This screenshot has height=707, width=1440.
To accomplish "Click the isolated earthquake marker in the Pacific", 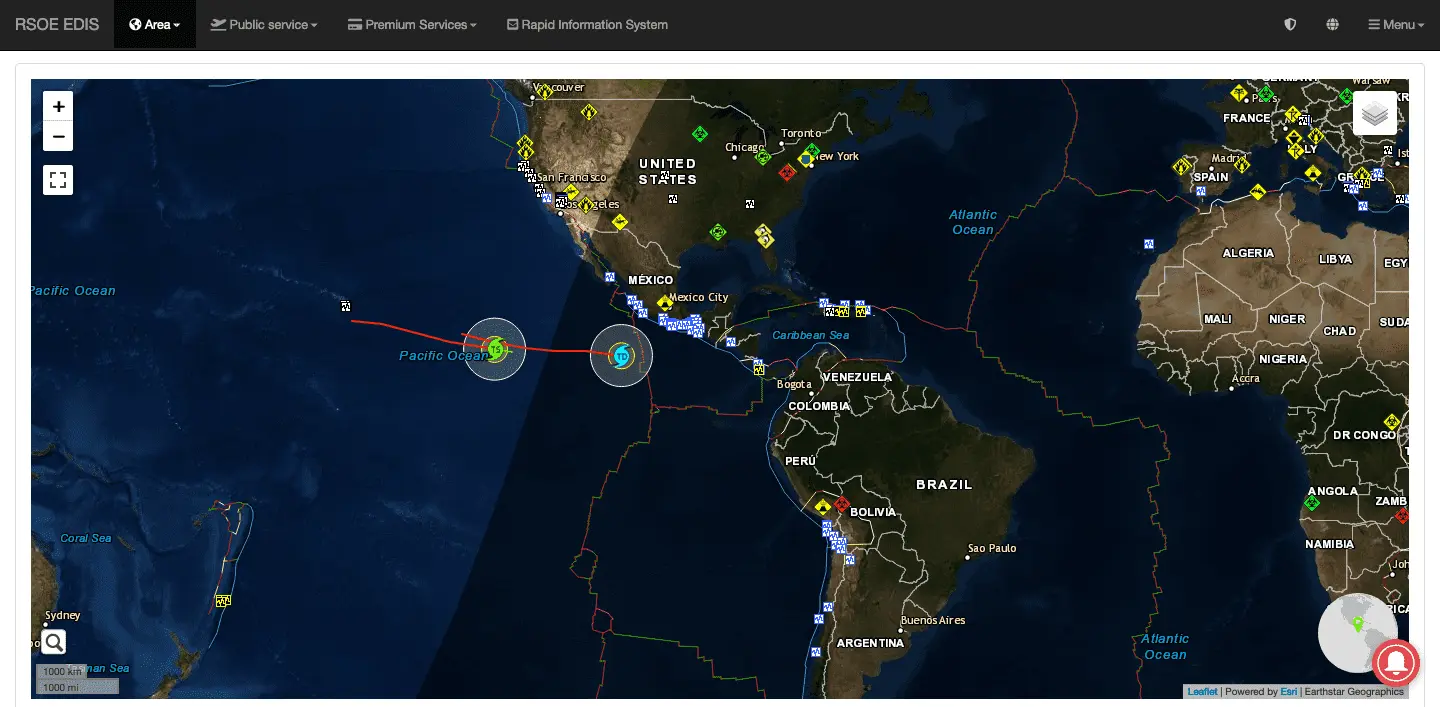I will click(345, 306).
